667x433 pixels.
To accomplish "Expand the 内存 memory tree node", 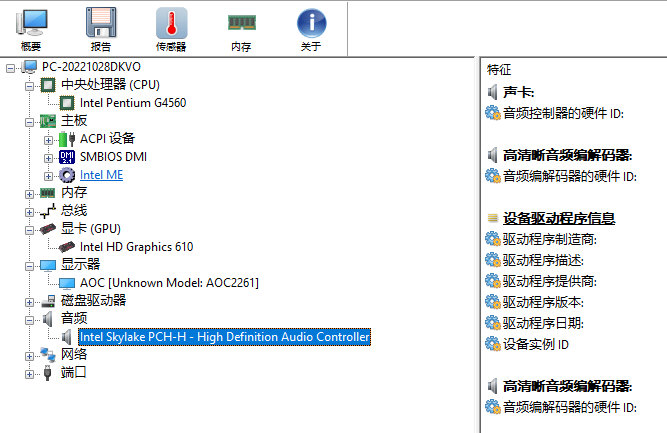I will pos(29,194).
